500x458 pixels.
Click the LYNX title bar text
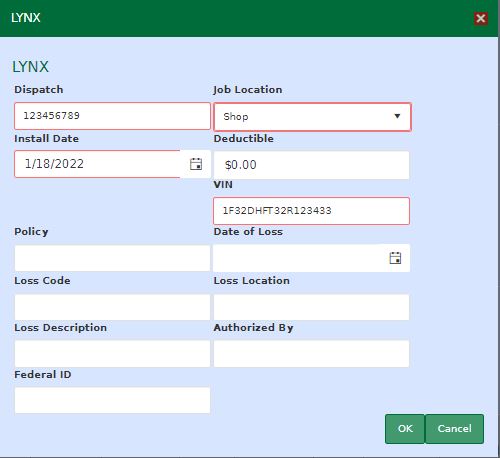pos(26,18)
